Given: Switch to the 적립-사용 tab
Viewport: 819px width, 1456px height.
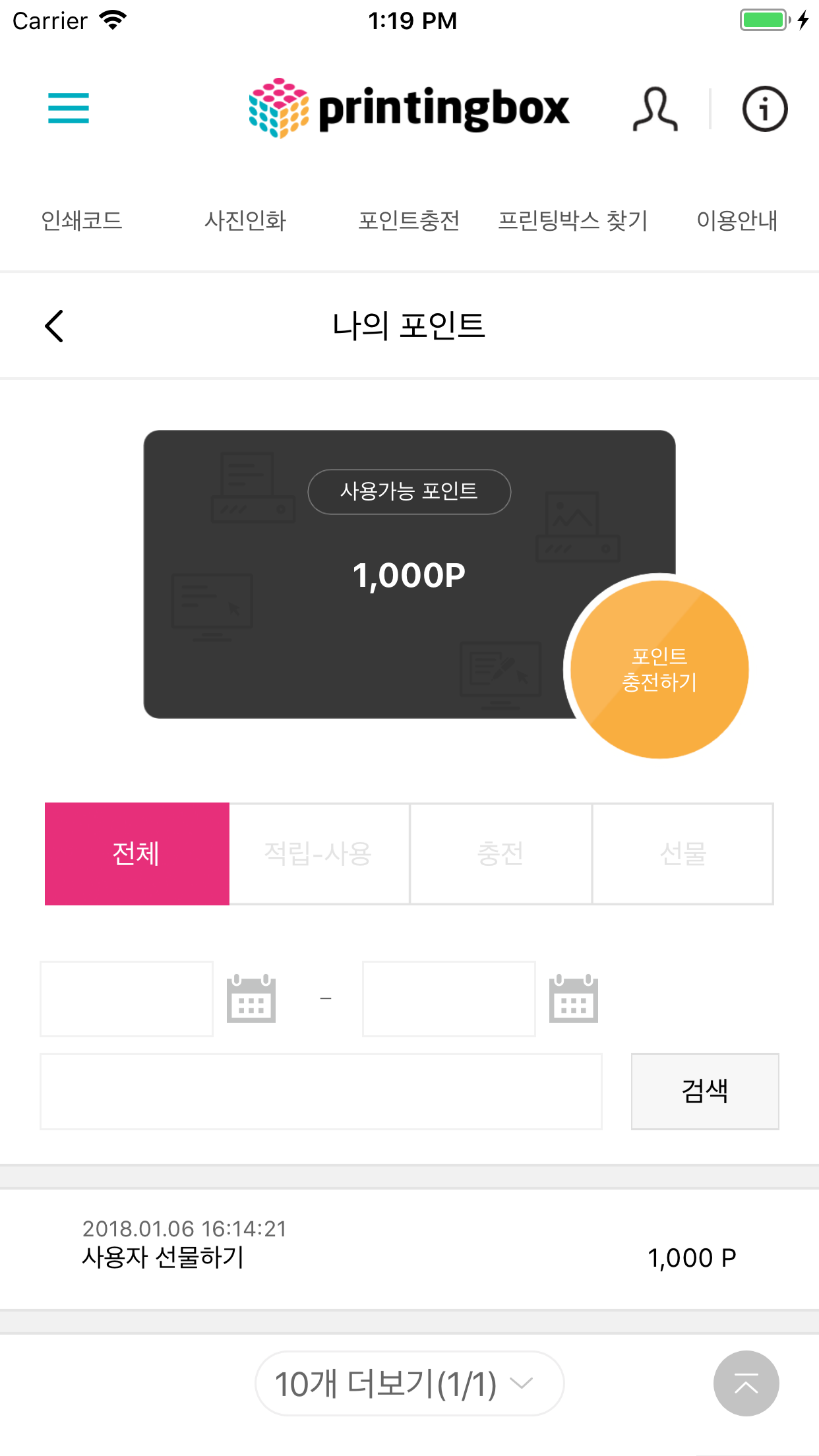Looking at the screenshot, I should 319,854.
